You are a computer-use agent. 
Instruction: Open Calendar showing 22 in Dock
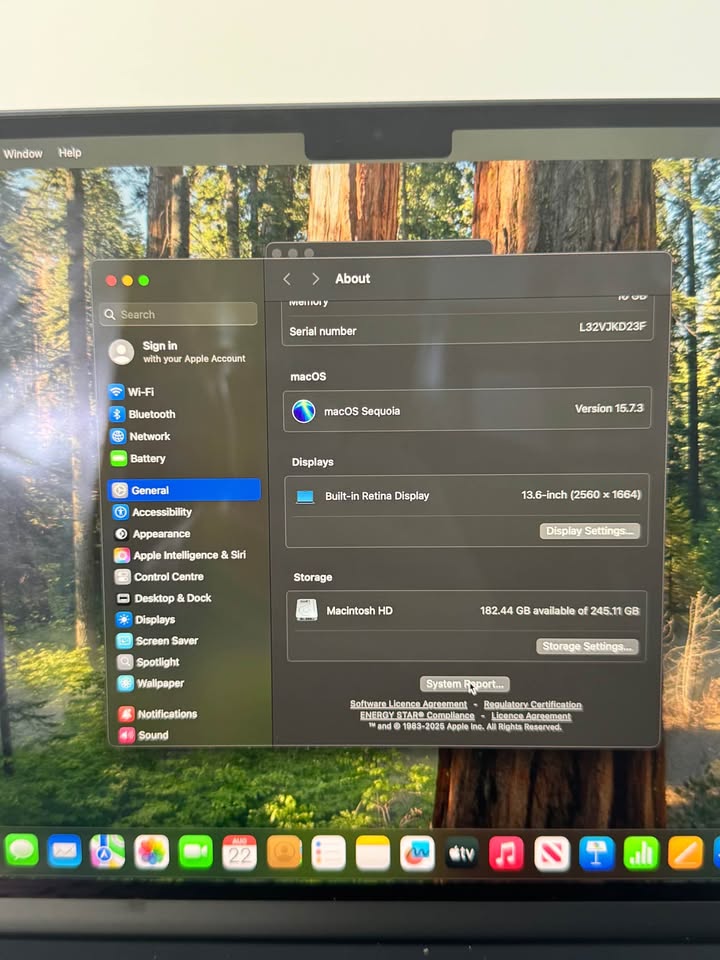(239, 852)
